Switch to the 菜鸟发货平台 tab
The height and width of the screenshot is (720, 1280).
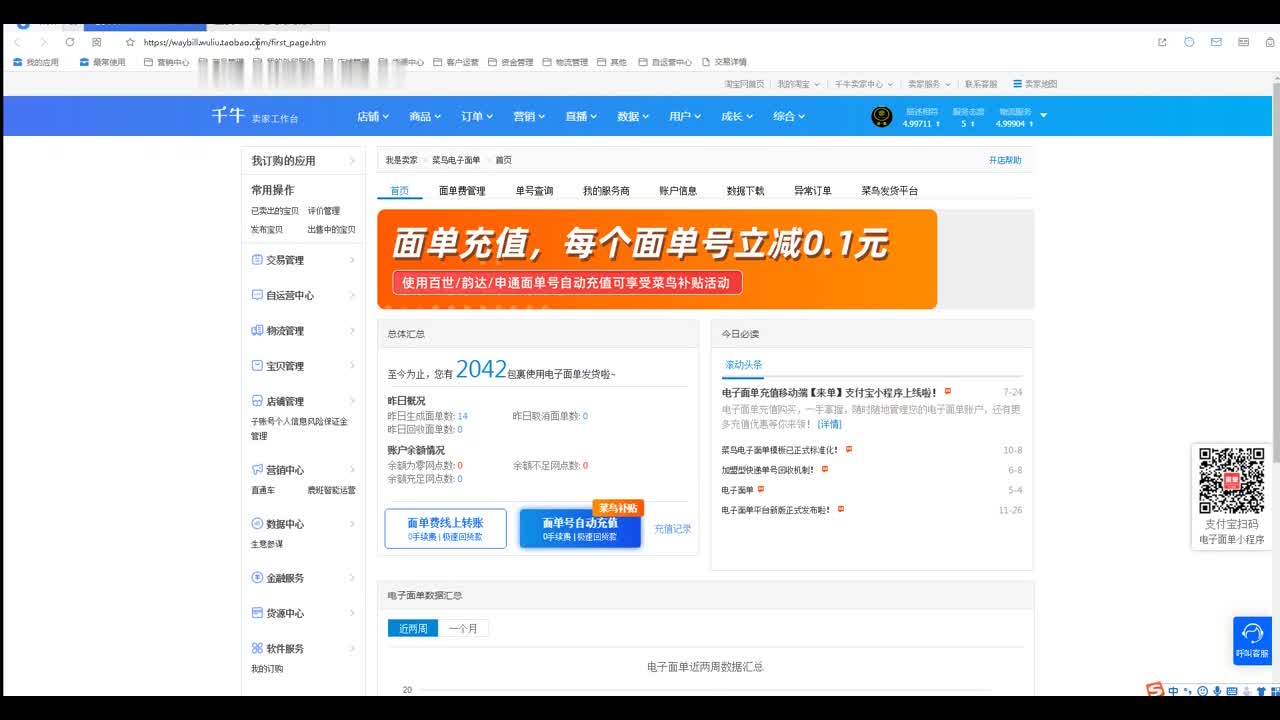pyautogui.click(x=890, y=191)
